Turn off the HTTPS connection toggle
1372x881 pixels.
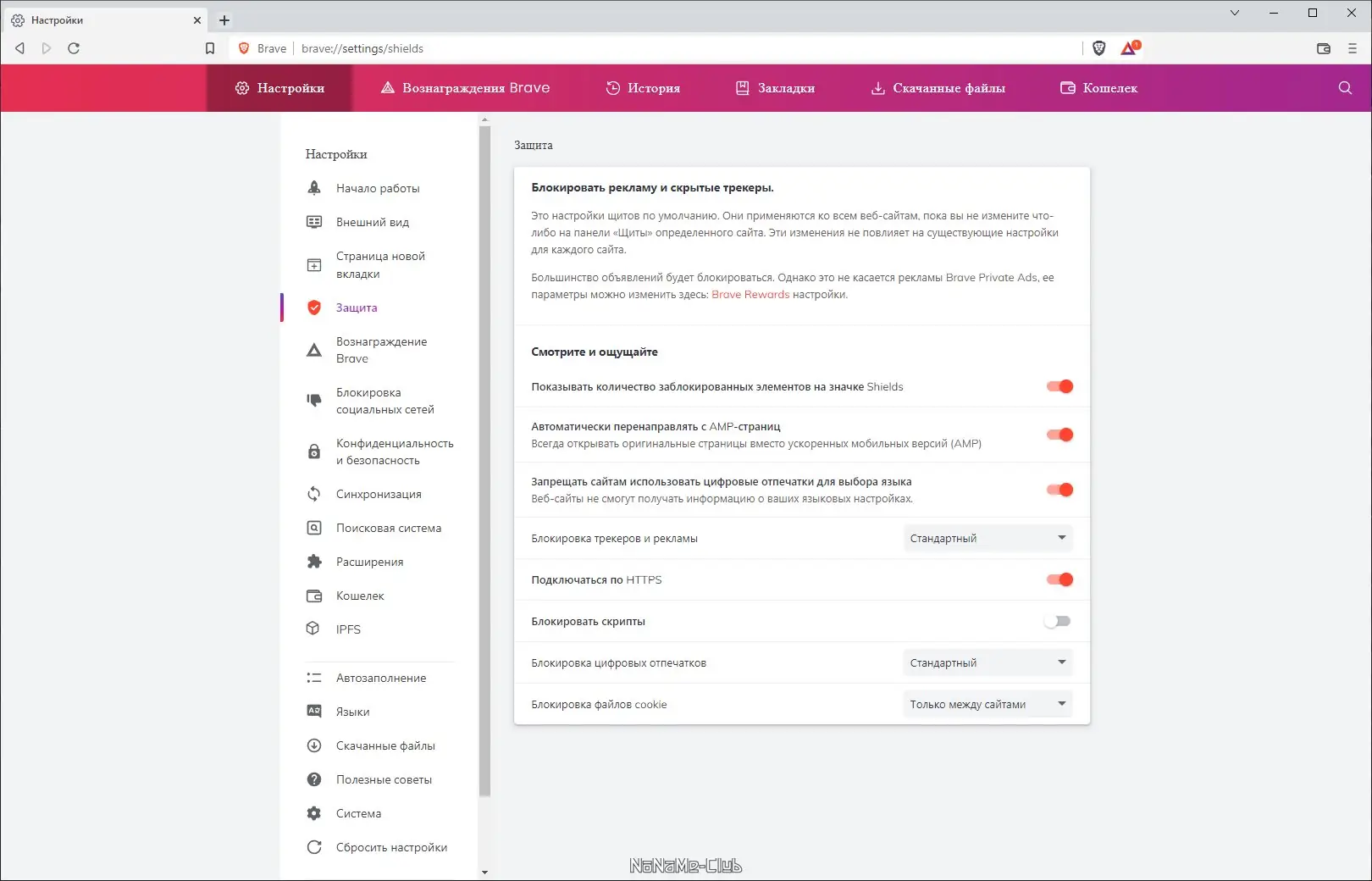pyautogui.click(x=1059, y=579)
